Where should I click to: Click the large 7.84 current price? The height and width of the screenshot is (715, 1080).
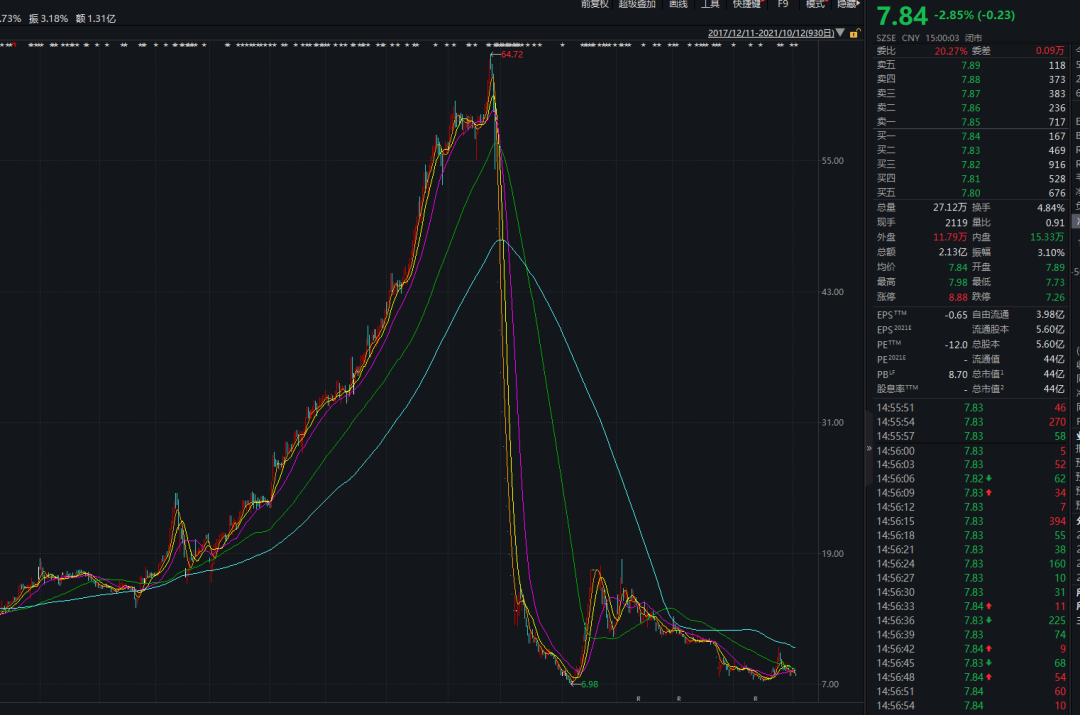[901, 16]
